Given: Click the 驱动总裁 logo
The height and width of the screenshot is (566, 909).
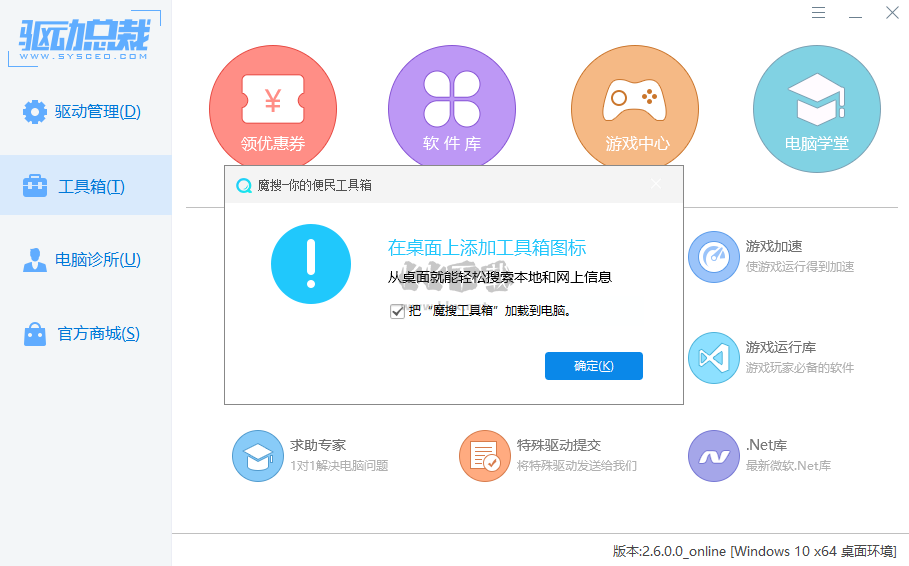Looking at the screenshot, I should [83, 40].
